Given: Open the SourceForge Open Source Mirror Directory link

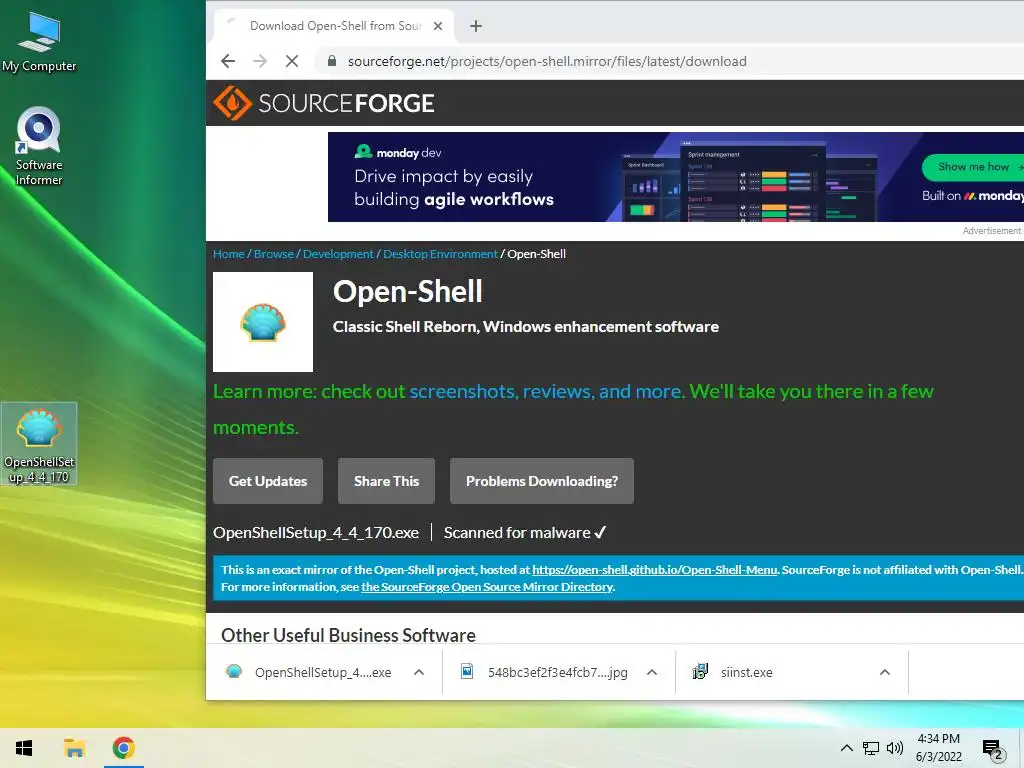Looking at the screenshot, I should click(487, 586).
